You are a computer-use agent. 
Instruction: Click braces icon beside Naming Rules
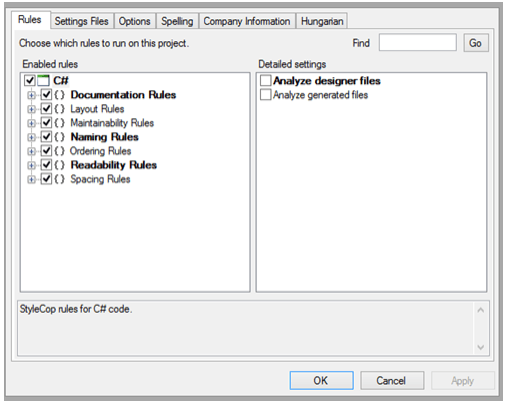pyautogui.click(x=59, y=137)
